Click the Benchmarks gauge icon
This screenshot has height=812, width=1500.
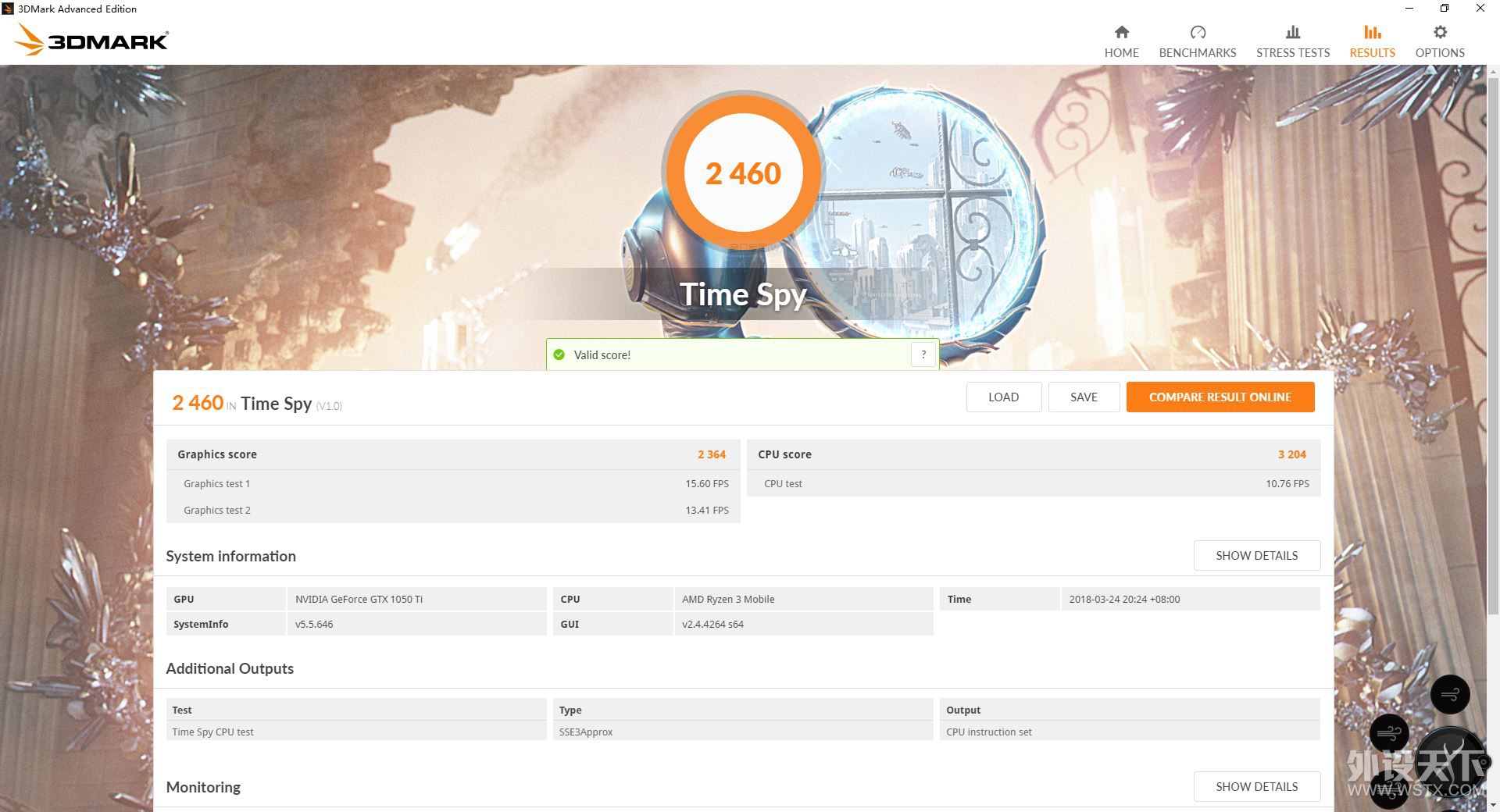coord(1198,32)
